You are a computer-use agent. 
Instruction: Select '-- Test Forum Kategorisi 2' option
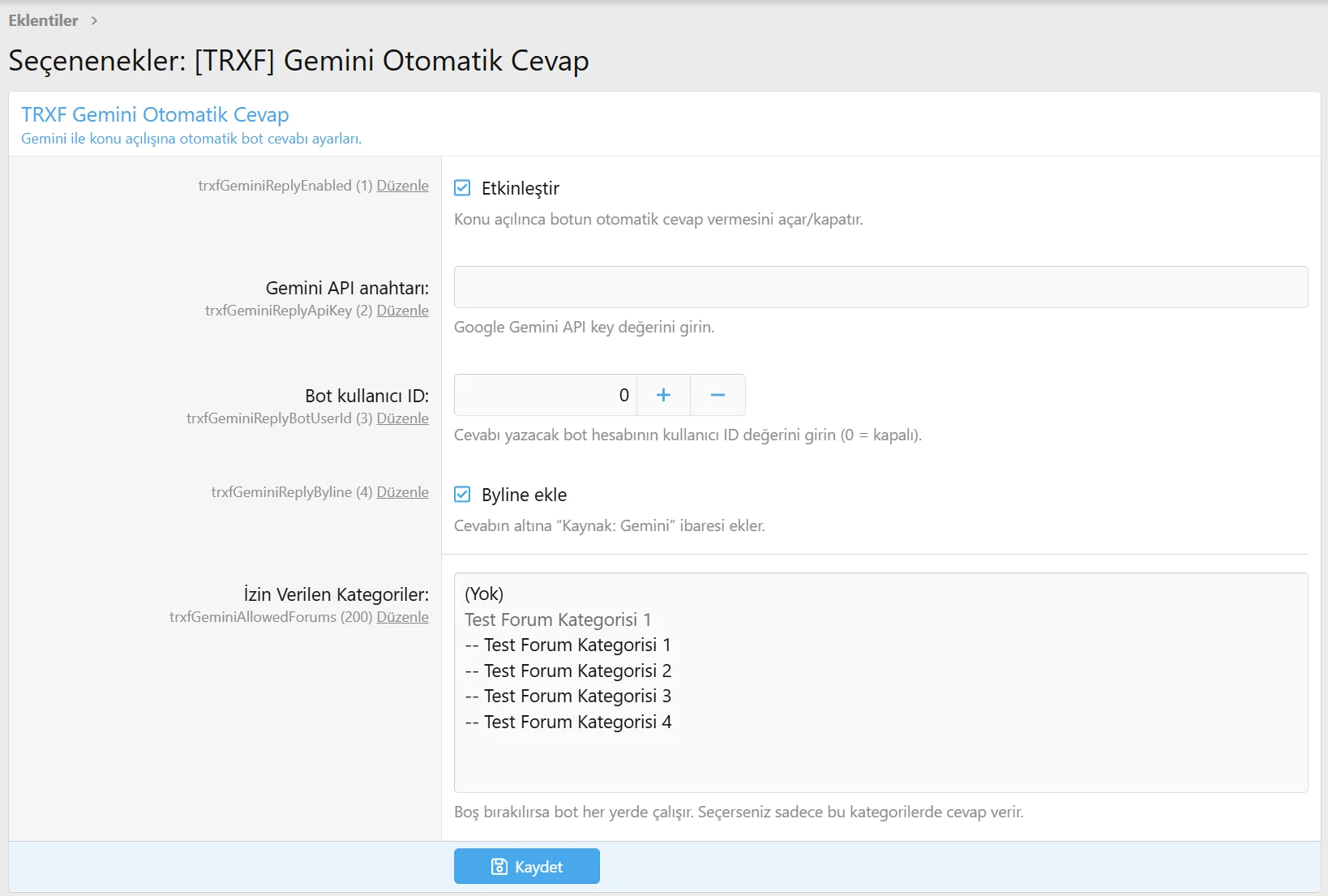tap(568, 671)
